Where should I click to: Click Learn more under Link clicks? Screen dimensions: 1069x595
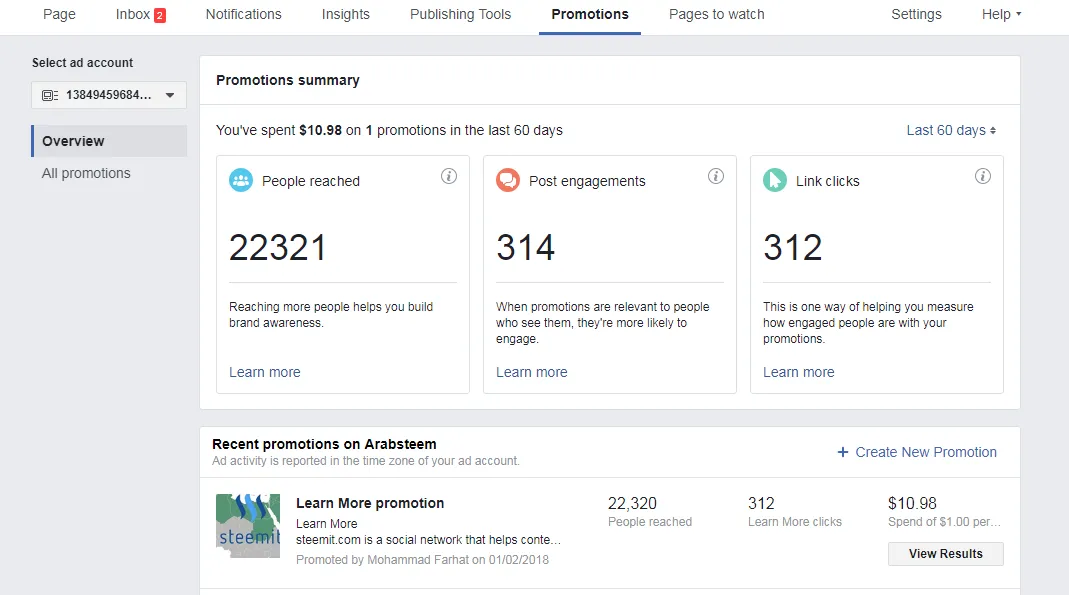(798, 372)
